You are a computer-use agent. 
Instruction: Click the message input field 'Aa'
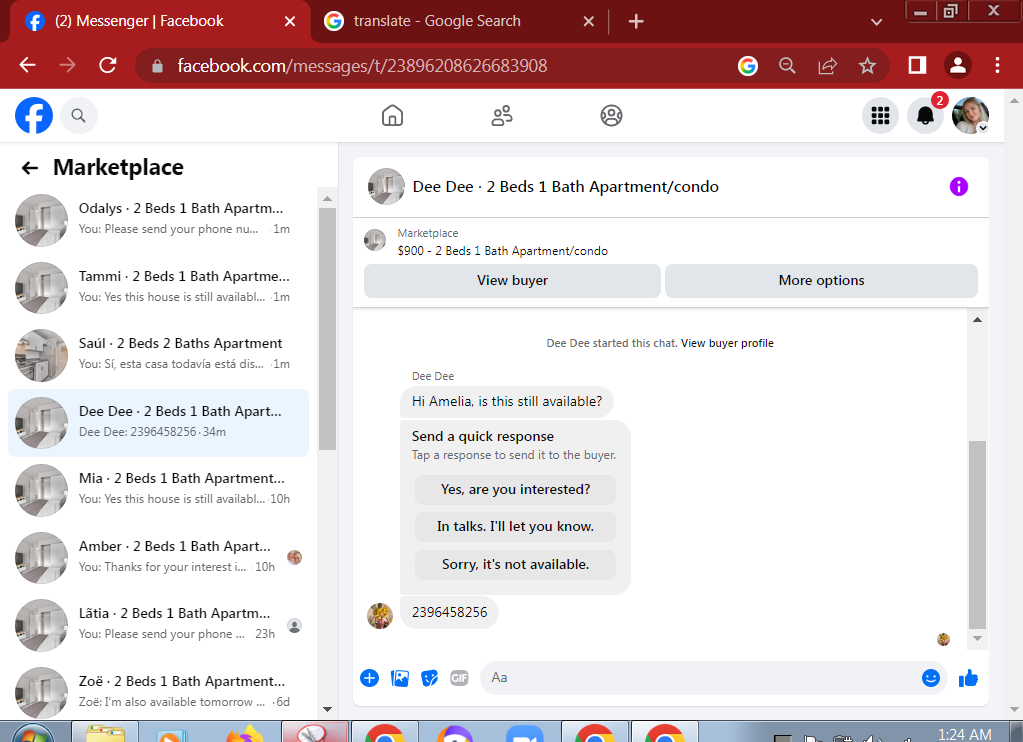coord(701,678)
